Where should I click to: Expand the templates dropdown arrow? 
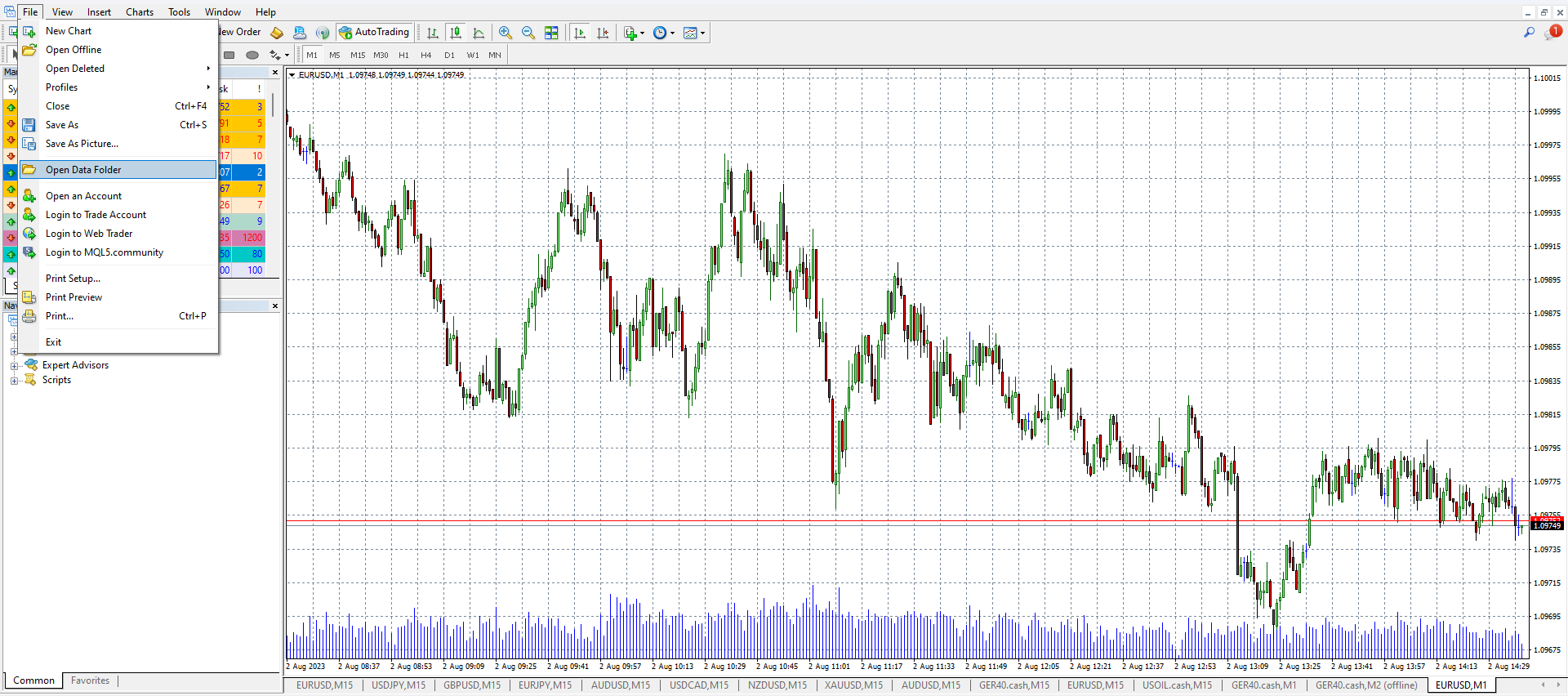[703, 33]
